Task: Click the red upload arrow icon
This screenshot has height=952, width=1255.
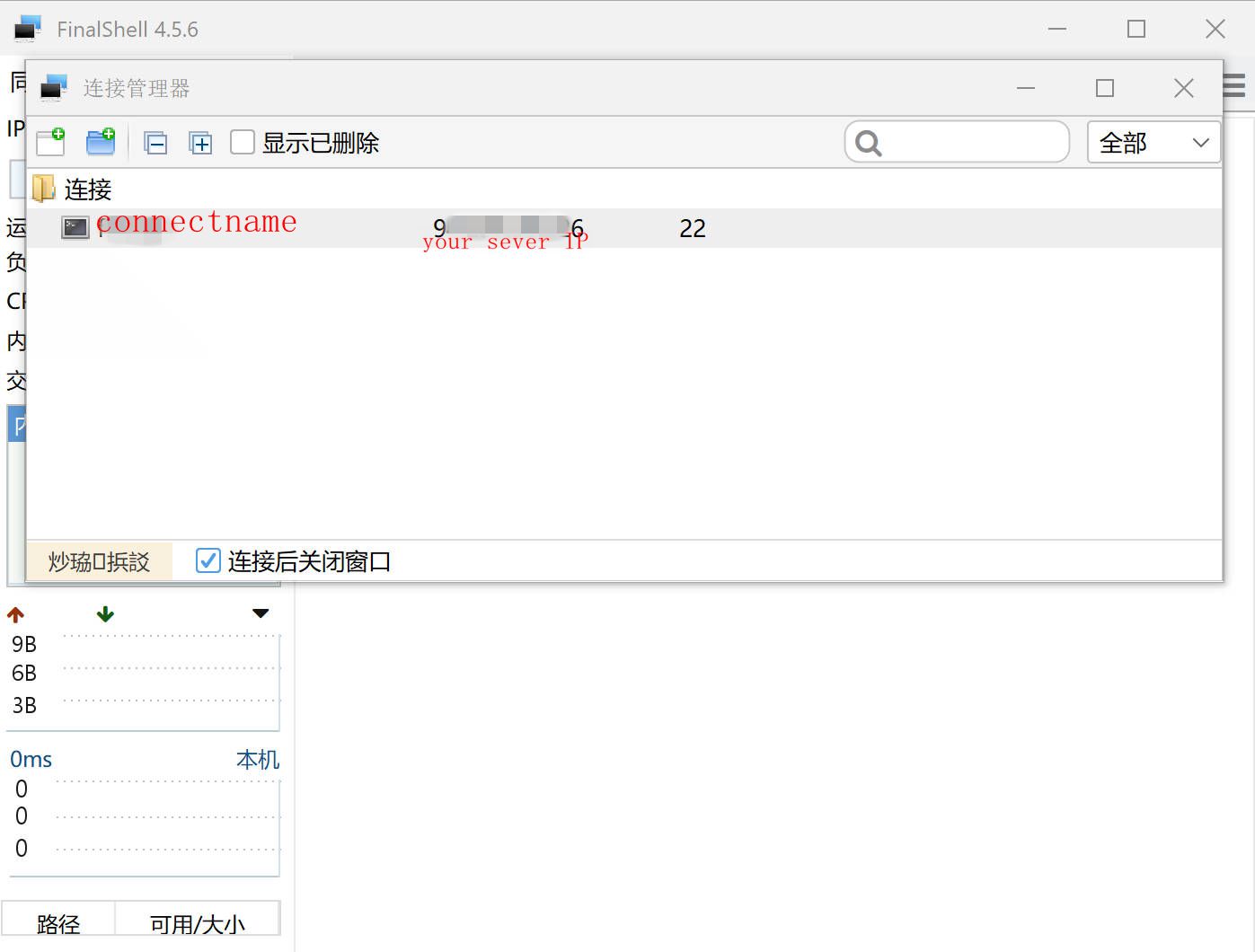Action: 15,614
